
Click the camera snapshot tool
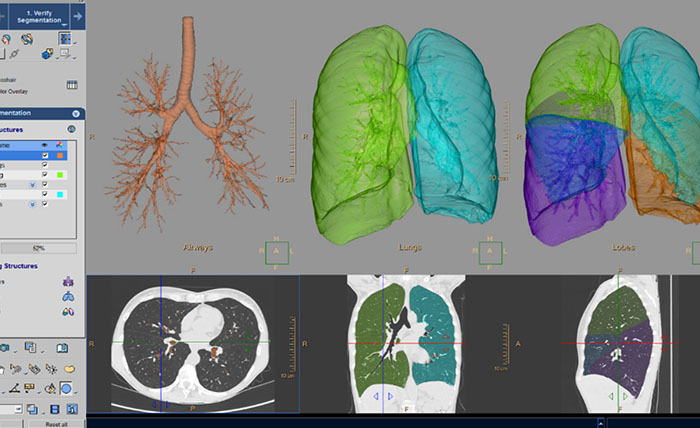5,348
